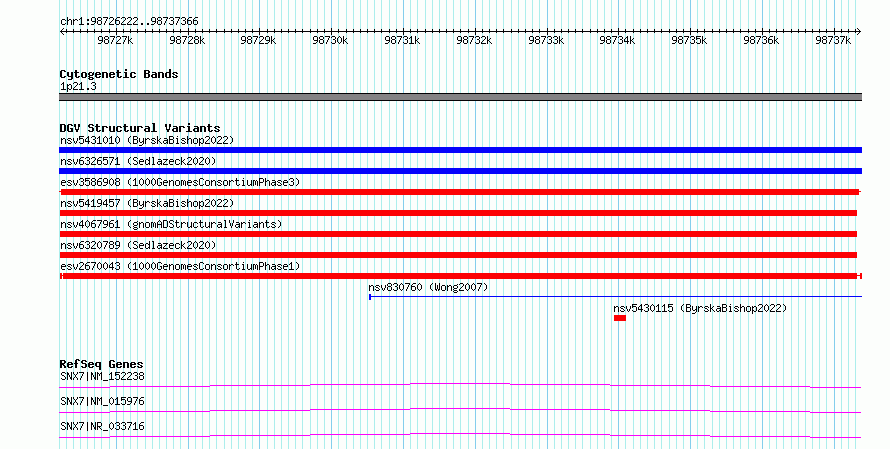Select the red bar for esv3586908
Viewport: 890px width, 449px height.
tap(460, 192)
